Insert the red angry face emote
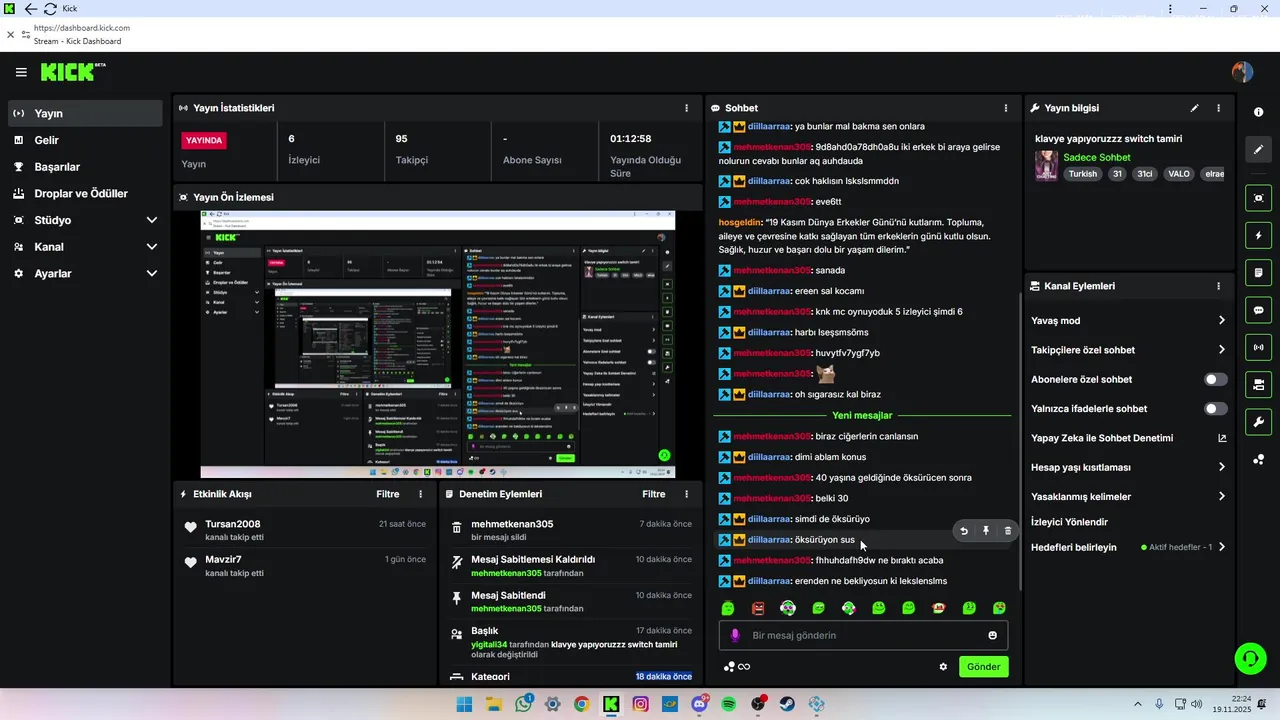The height and width of the screenshot is (720, 1280). pyautogui.click(x=758, y=608)
